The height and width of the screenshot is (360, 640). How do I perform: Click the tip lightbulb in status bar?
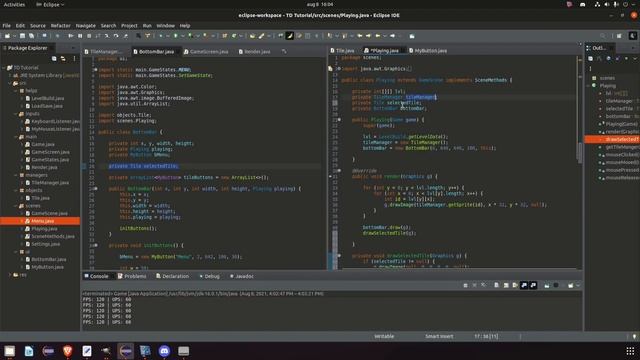634,337
